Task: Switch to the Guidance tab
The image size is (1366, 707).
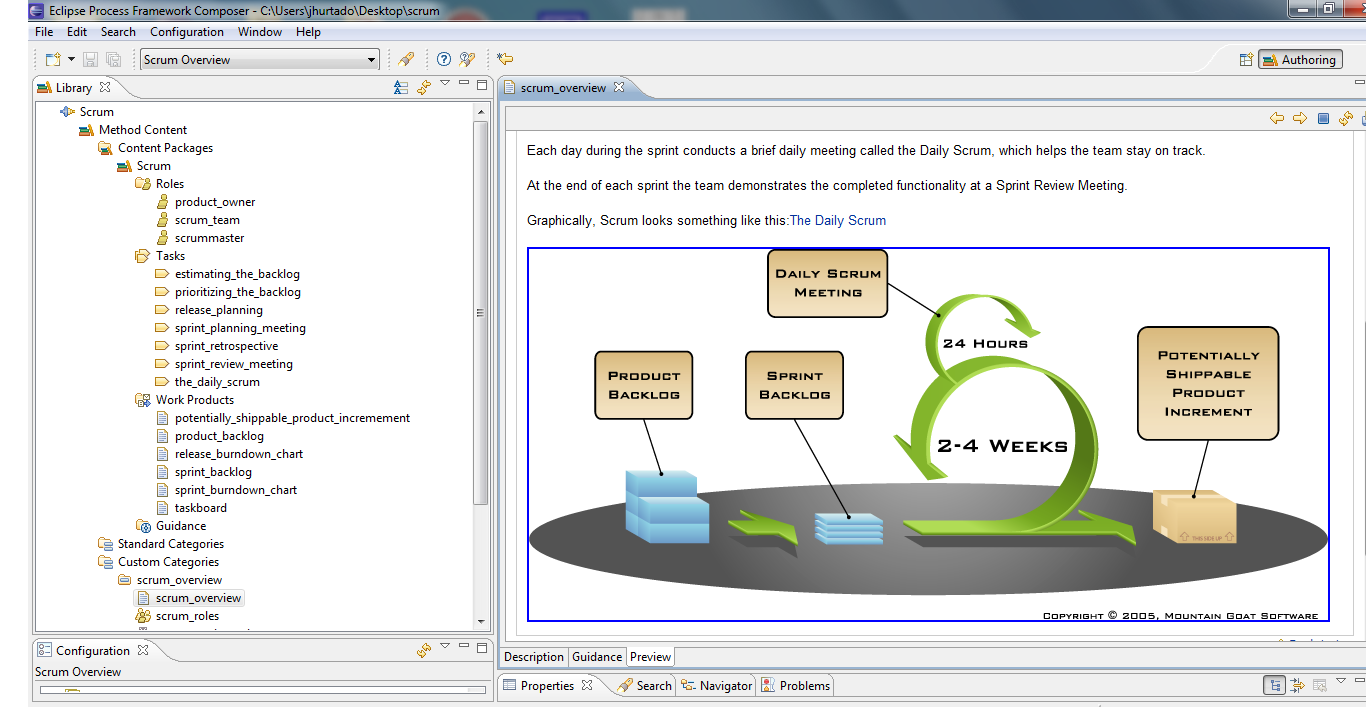Action: click(x=597, y=657)
